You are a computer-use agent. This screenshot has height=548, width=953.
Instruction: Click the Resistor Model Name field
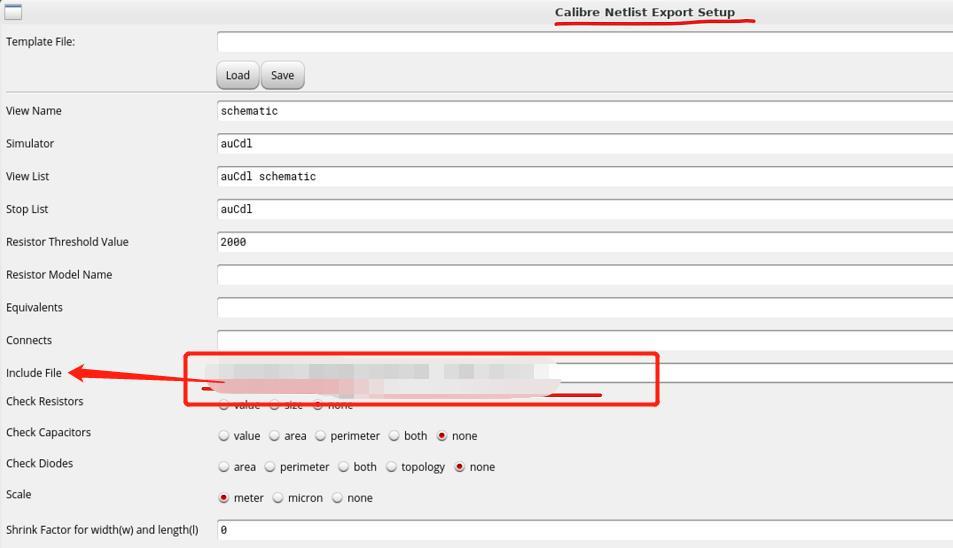pyautogui.click(x=584, y=275)
